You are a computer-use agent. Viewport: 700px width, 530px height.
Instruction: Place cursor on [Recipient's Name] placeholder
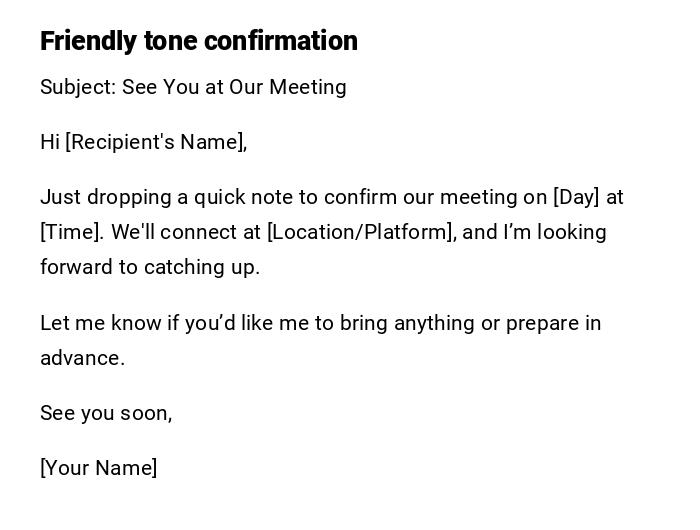[x=156, y=142]
